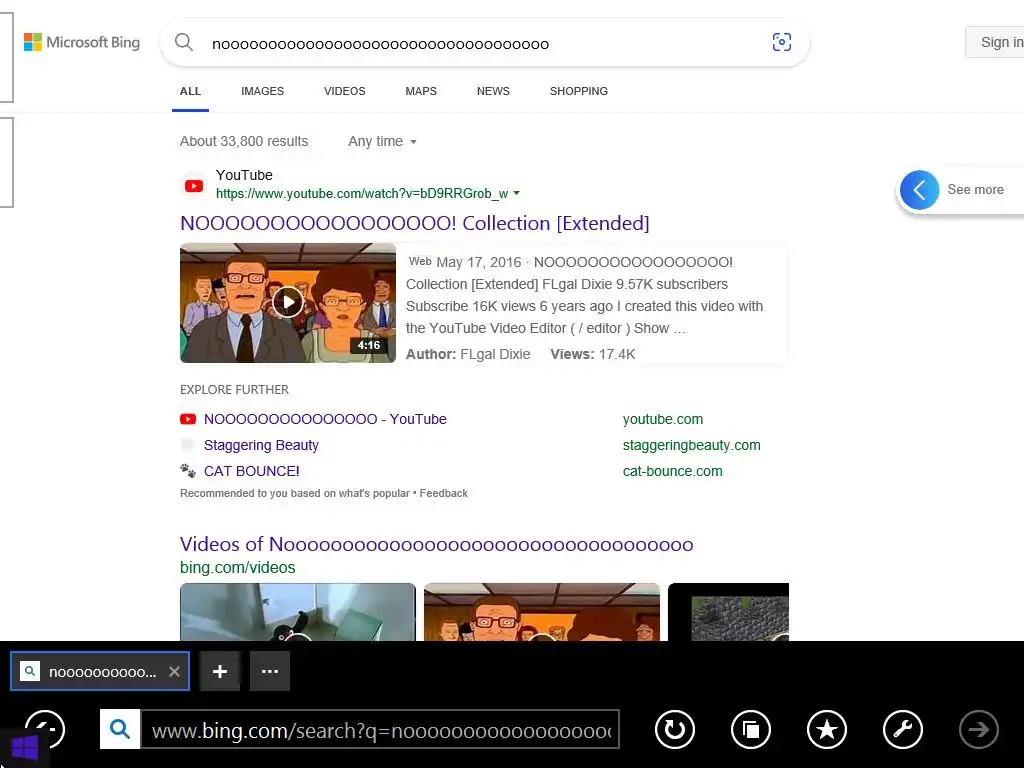This screenshot has height=768, width=1024.
Task: Click the address bar search icon
Action: click(120, 729)
